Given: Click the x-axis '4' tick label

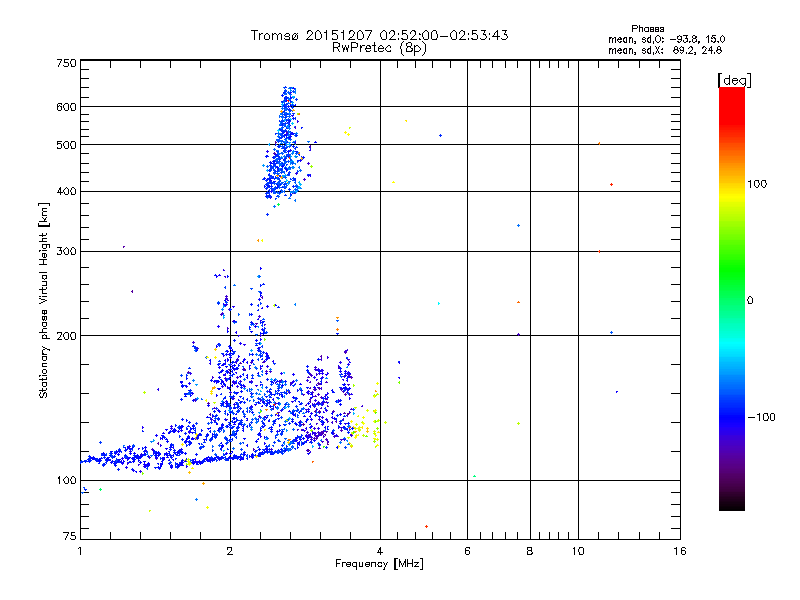Looking at the screenshot, I should (380, 551).
